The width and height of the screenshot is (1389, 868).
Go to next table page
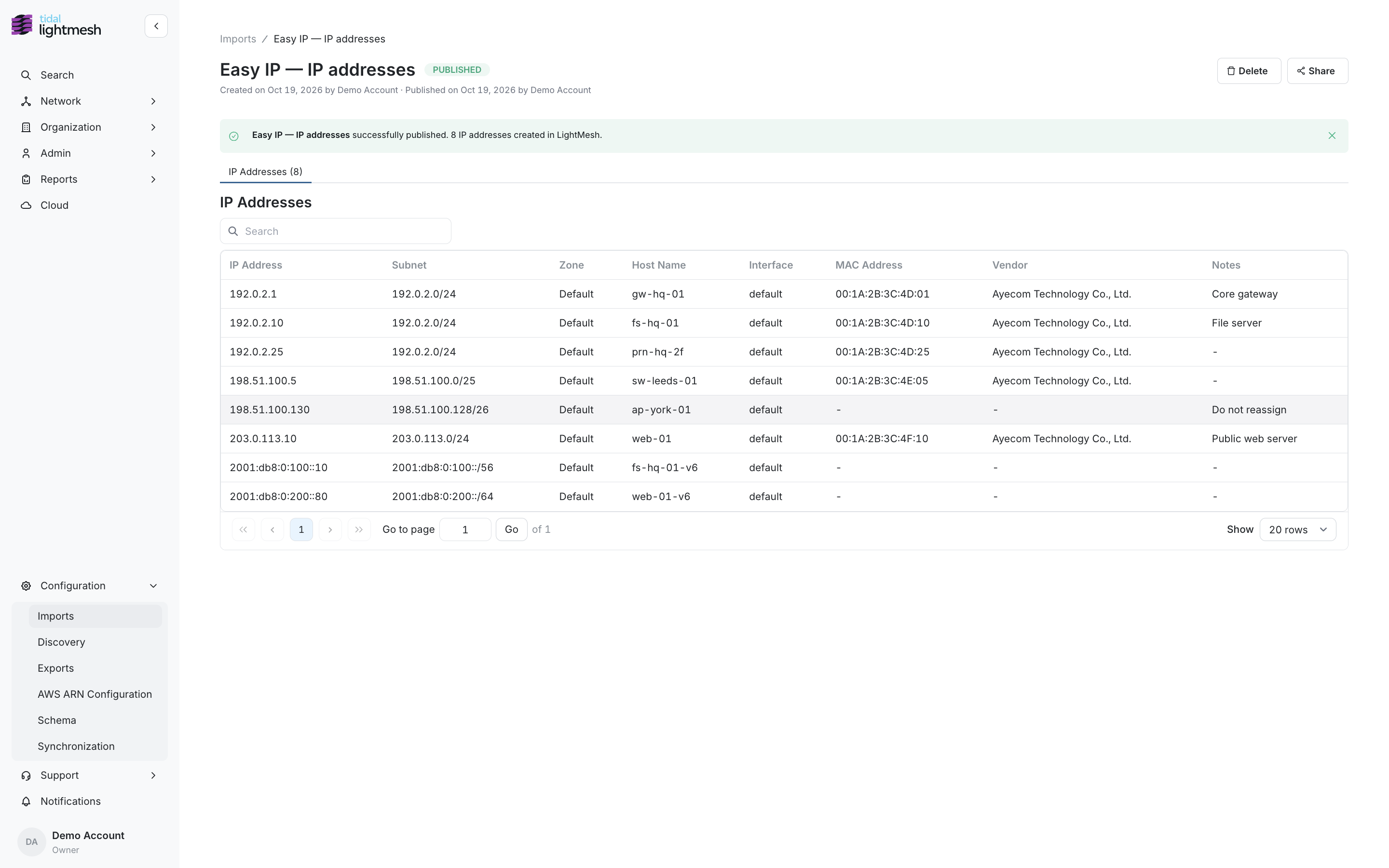click(330, 529)
